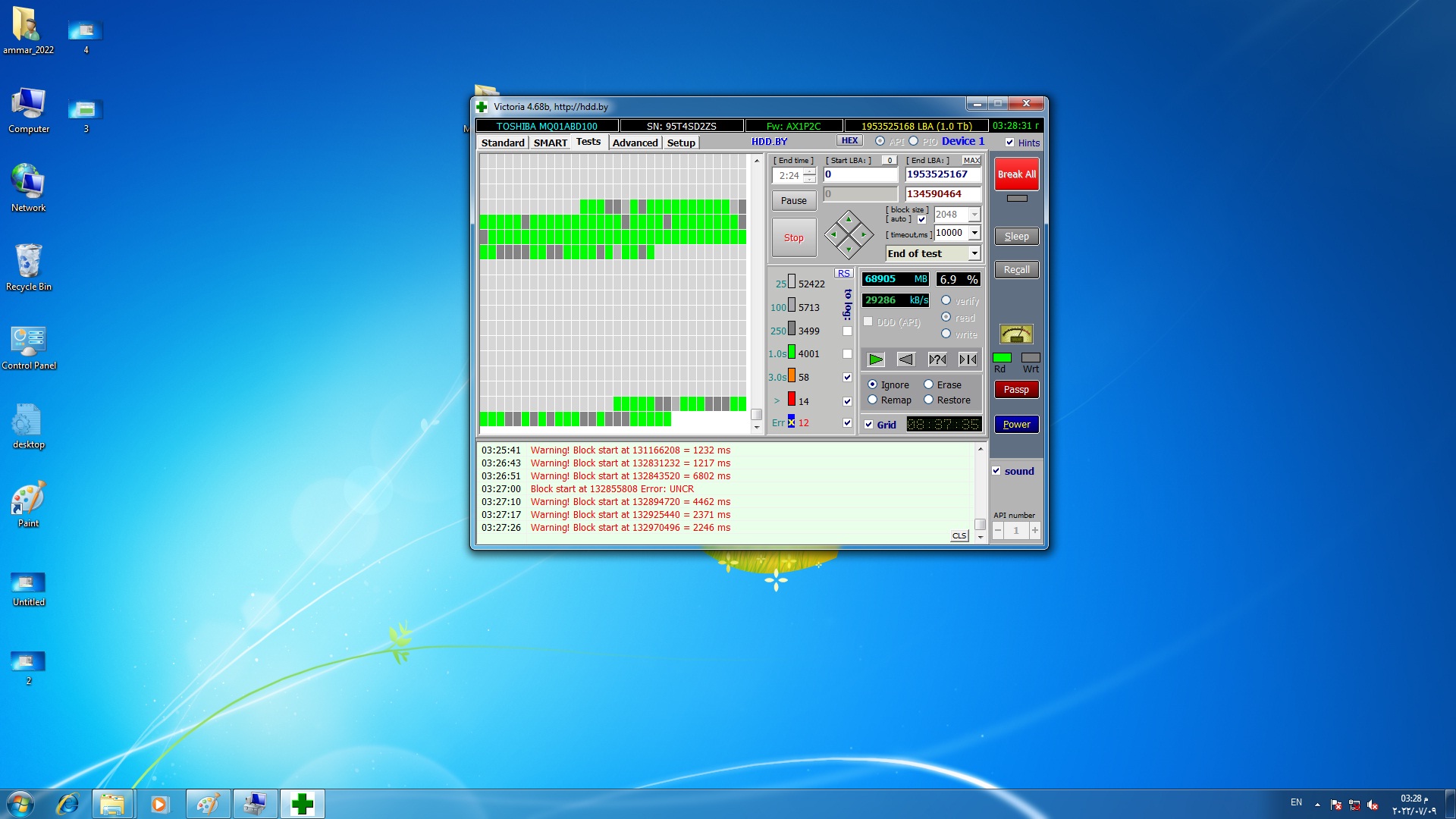
Task: Decrease the End time spinner
Action: click(x=810, y=180)
